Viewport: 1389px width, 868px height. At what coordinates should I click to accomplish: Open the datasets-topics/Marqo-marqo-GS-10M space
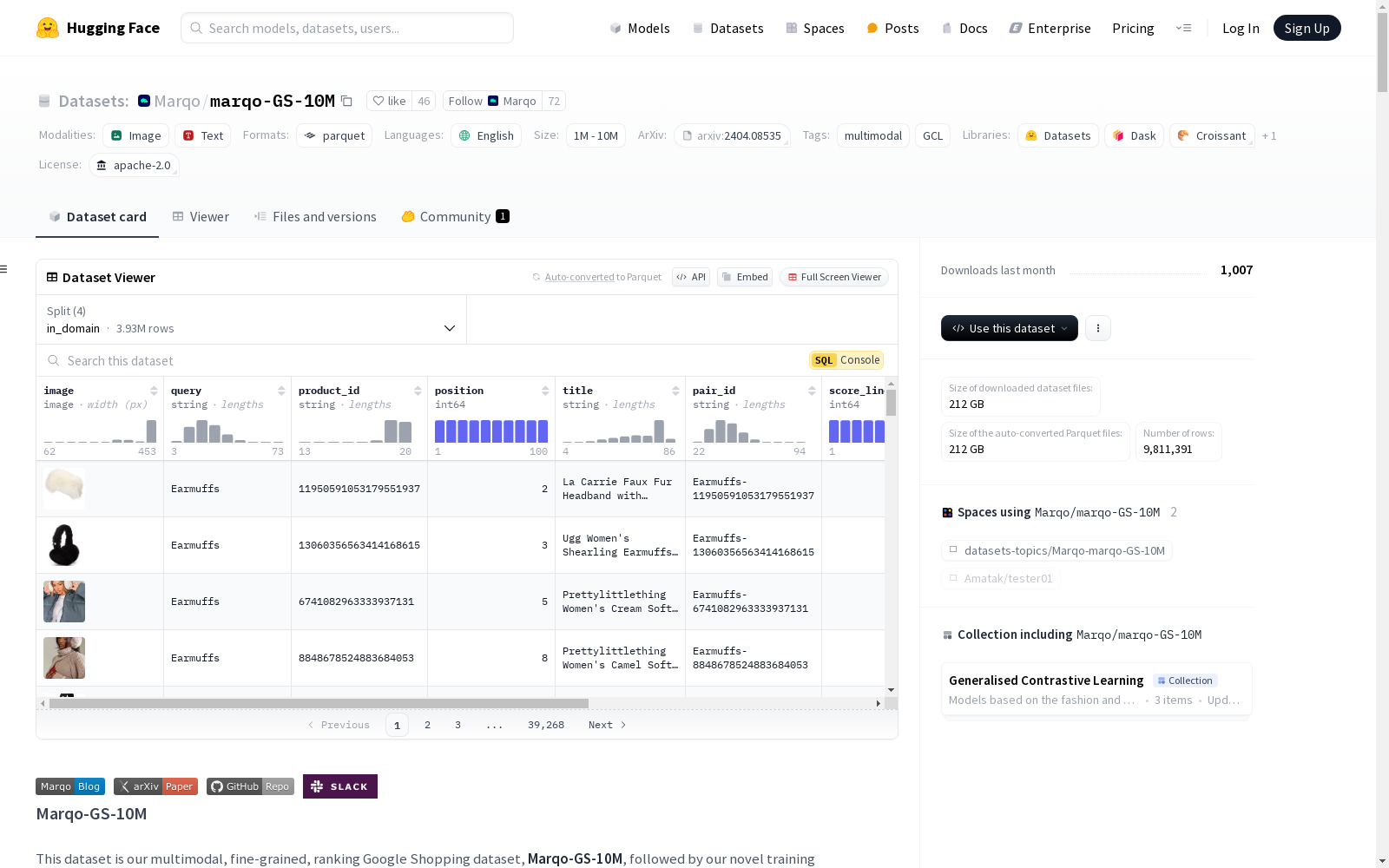[x=1057, y=550]
